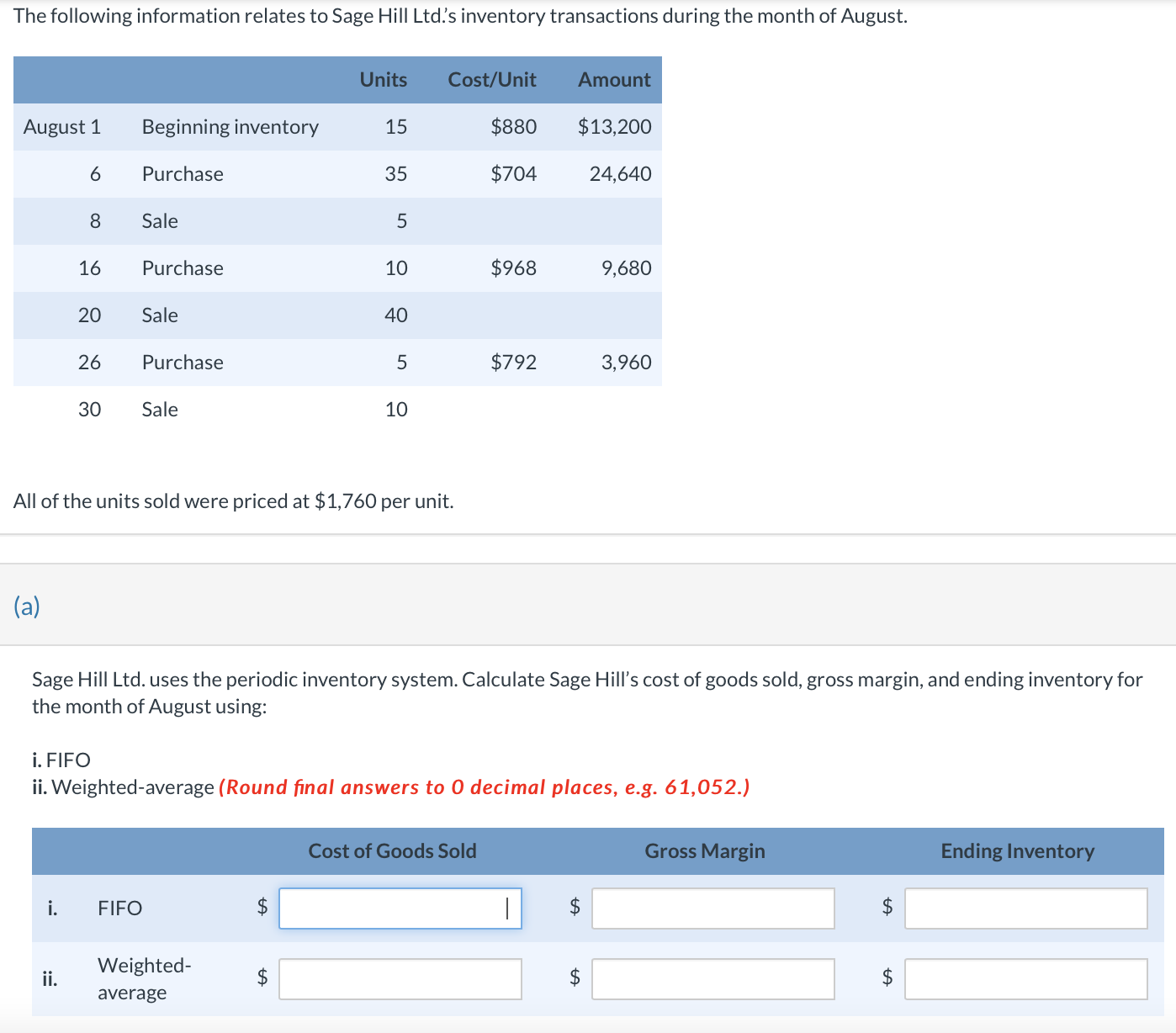Image resolution: width=1176 pixels, height=1033 pixels.
Task: Select the FIFO Ending Inventory input box
Action: 1026,909
